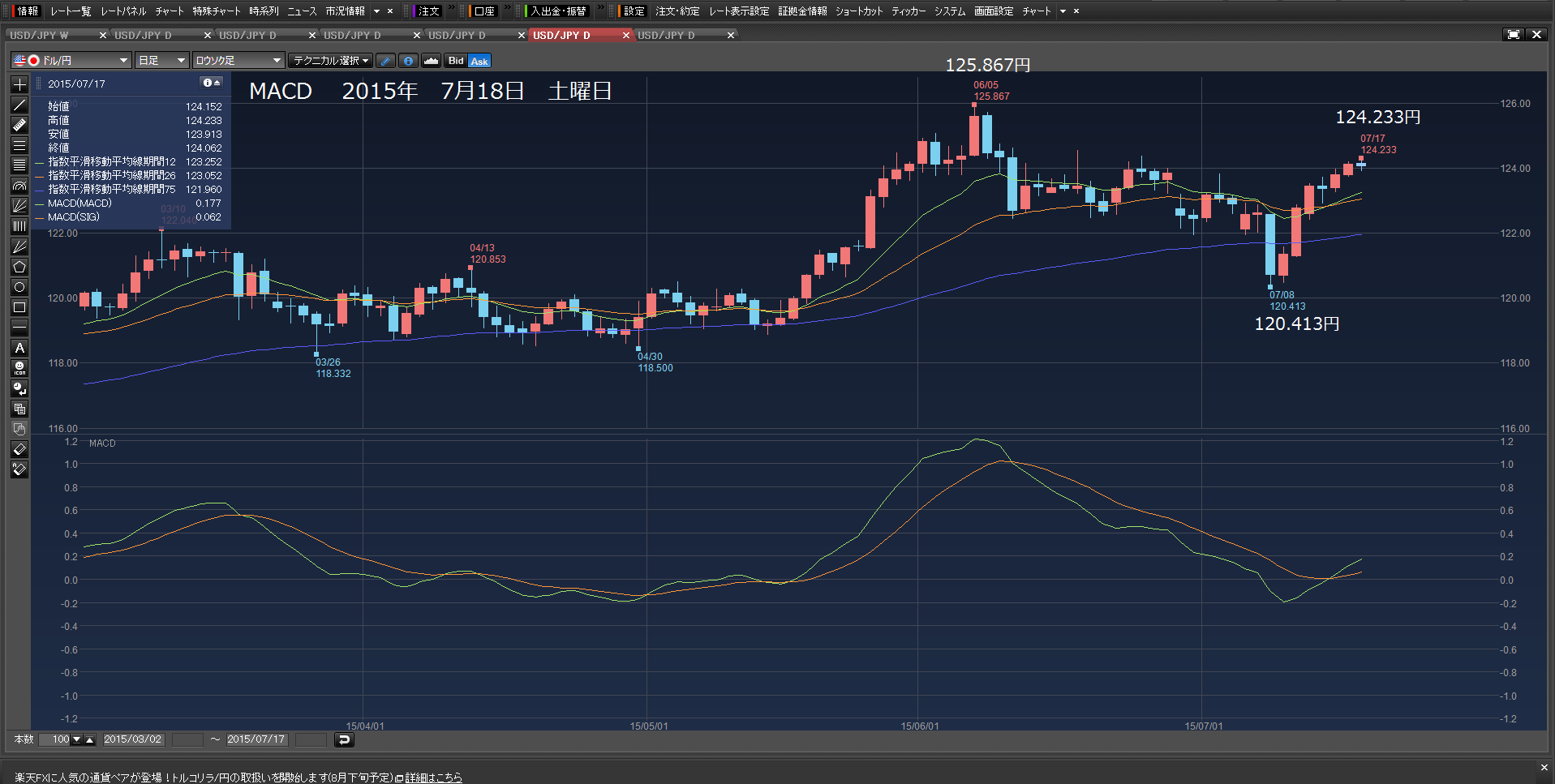Select the circle shape tool

coord(19,287)
